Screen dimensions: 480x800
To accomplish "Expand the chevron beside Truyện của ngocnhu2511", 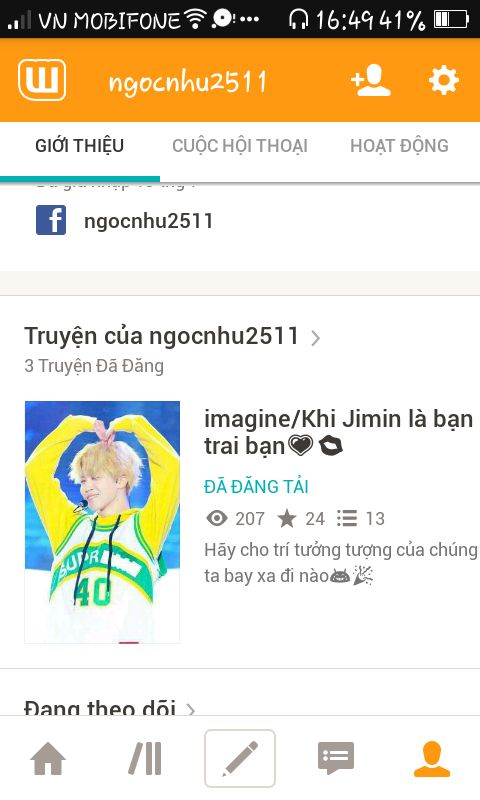I will coord(316,338).
